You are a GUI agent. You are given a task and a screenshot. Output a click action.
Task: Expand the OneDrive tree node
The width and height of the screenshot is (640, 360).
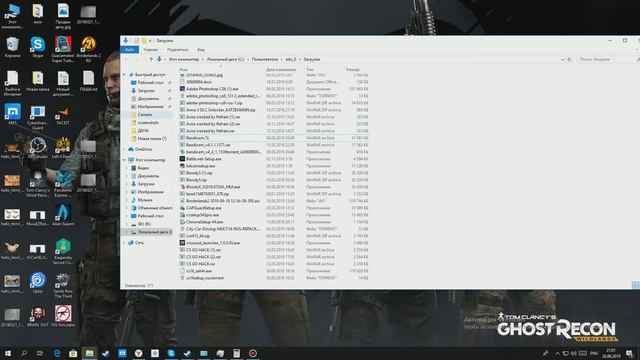[x=124, y=149]
